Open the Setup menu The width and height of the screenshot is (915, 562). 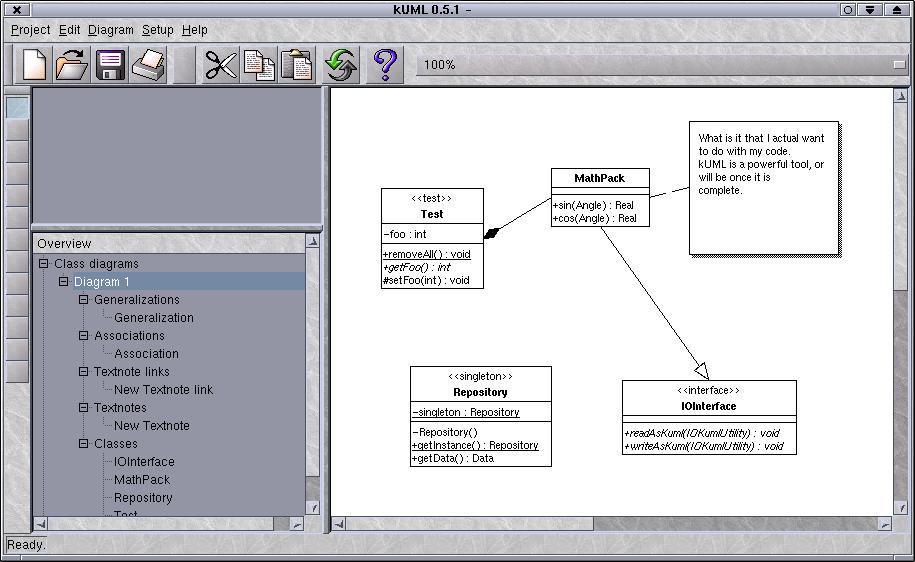157,30
